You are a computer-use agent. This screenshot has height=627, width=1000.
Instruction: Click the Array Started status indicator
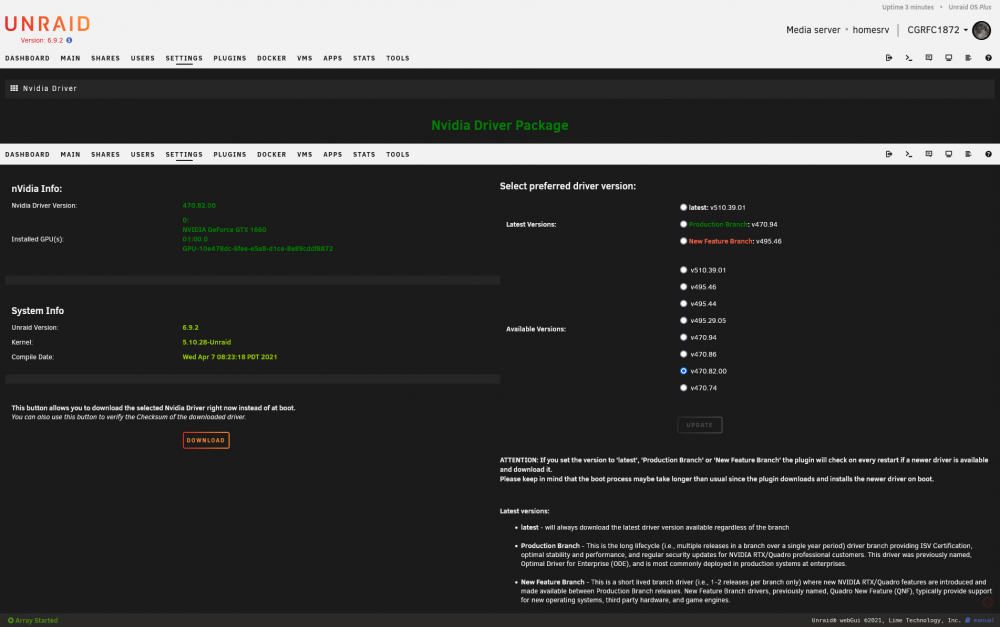(33, 620)
